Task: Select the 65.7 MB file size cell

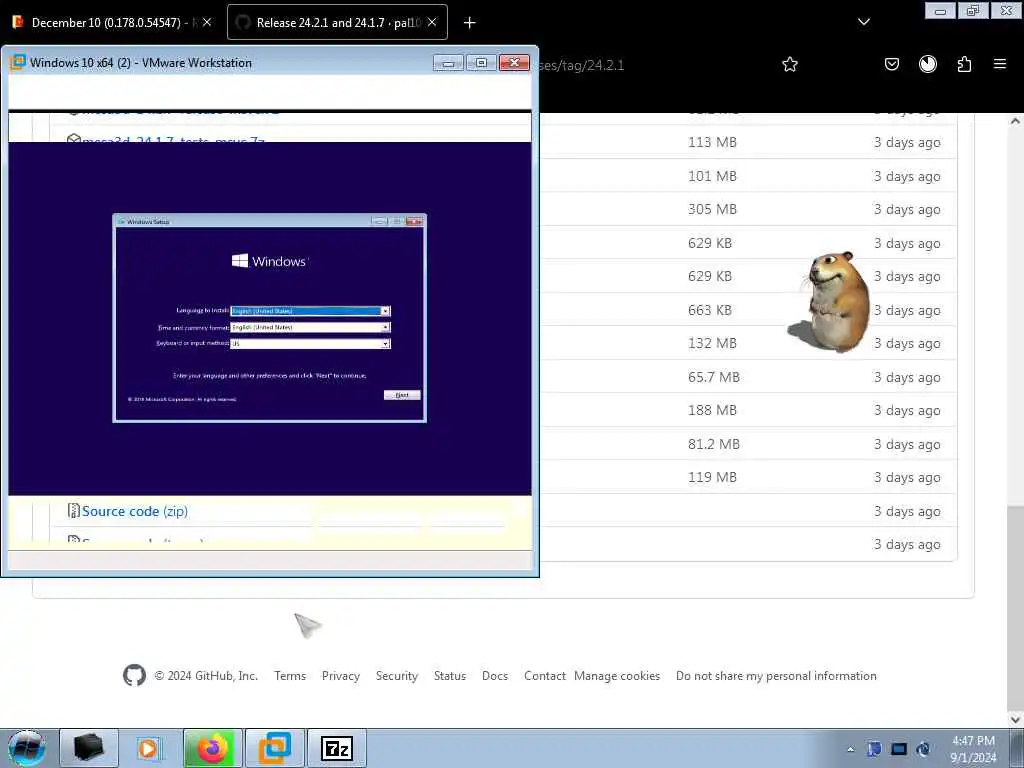Action: click(x=714, y=377)
